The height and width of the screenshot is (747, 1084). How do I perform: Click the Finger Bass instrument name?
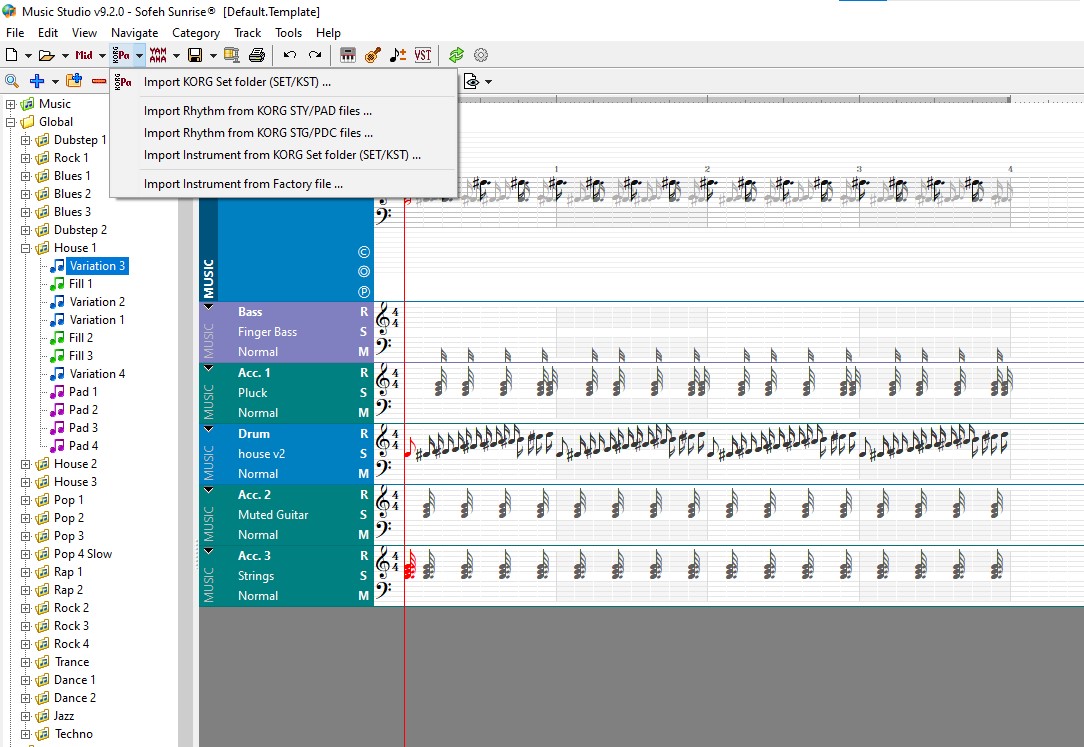(267, 332)
